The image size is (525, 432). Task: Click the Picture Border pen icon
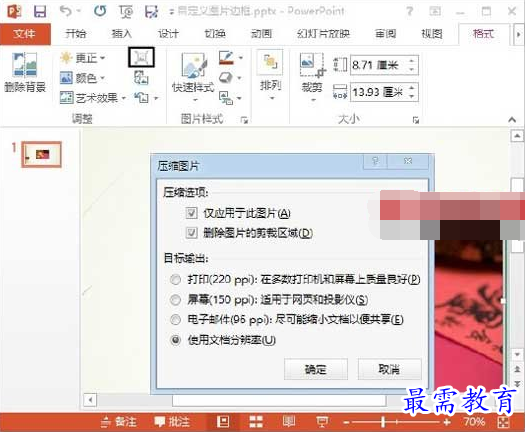(226, 58)
